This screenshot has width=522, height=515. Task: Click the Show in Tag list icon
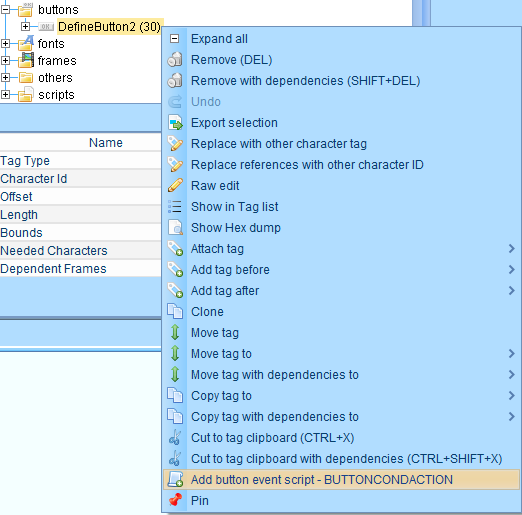pyautogui.click(x=175, y=207)
